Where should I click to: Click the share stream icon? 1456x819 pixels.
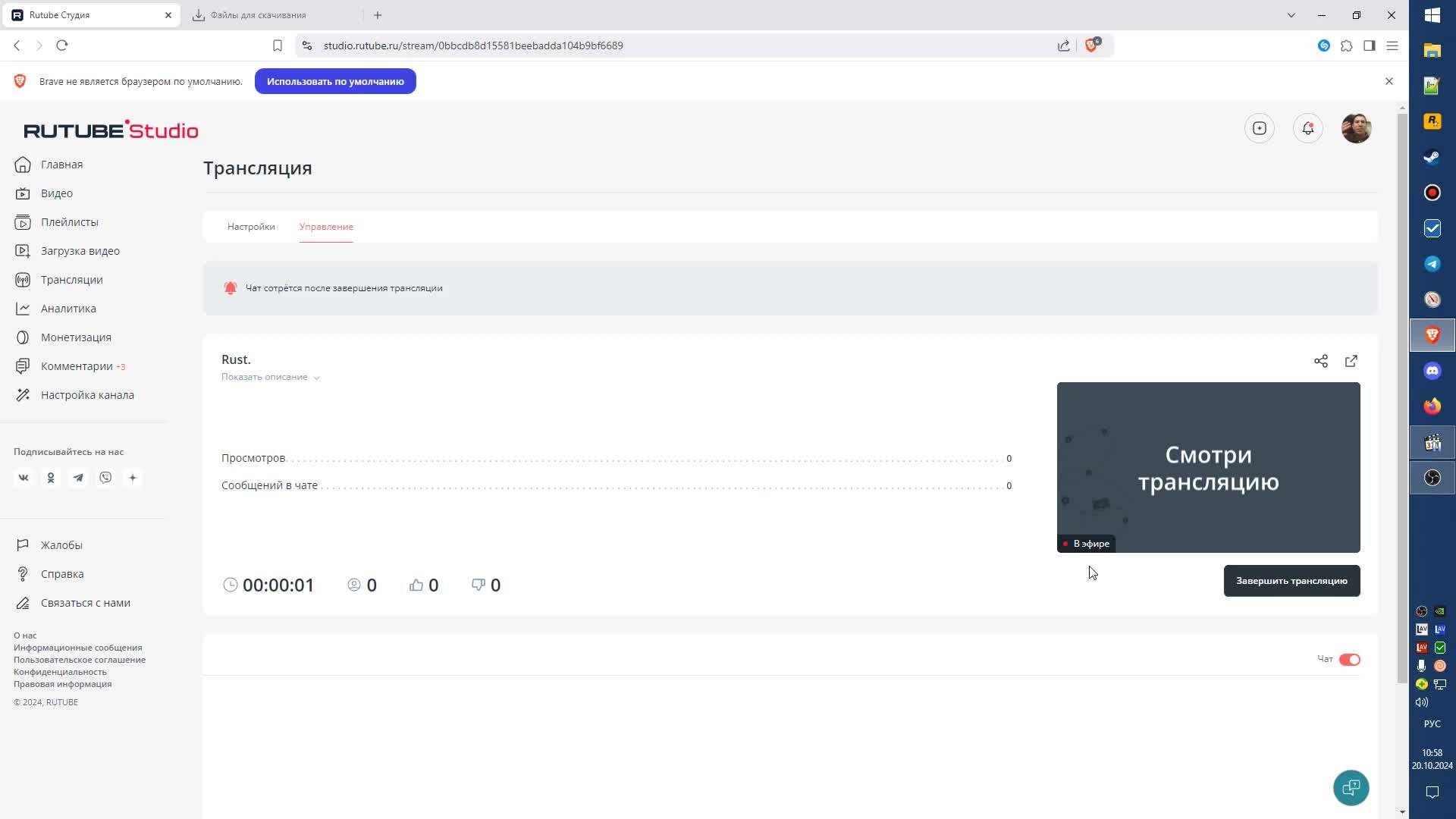coord(1320,361)
